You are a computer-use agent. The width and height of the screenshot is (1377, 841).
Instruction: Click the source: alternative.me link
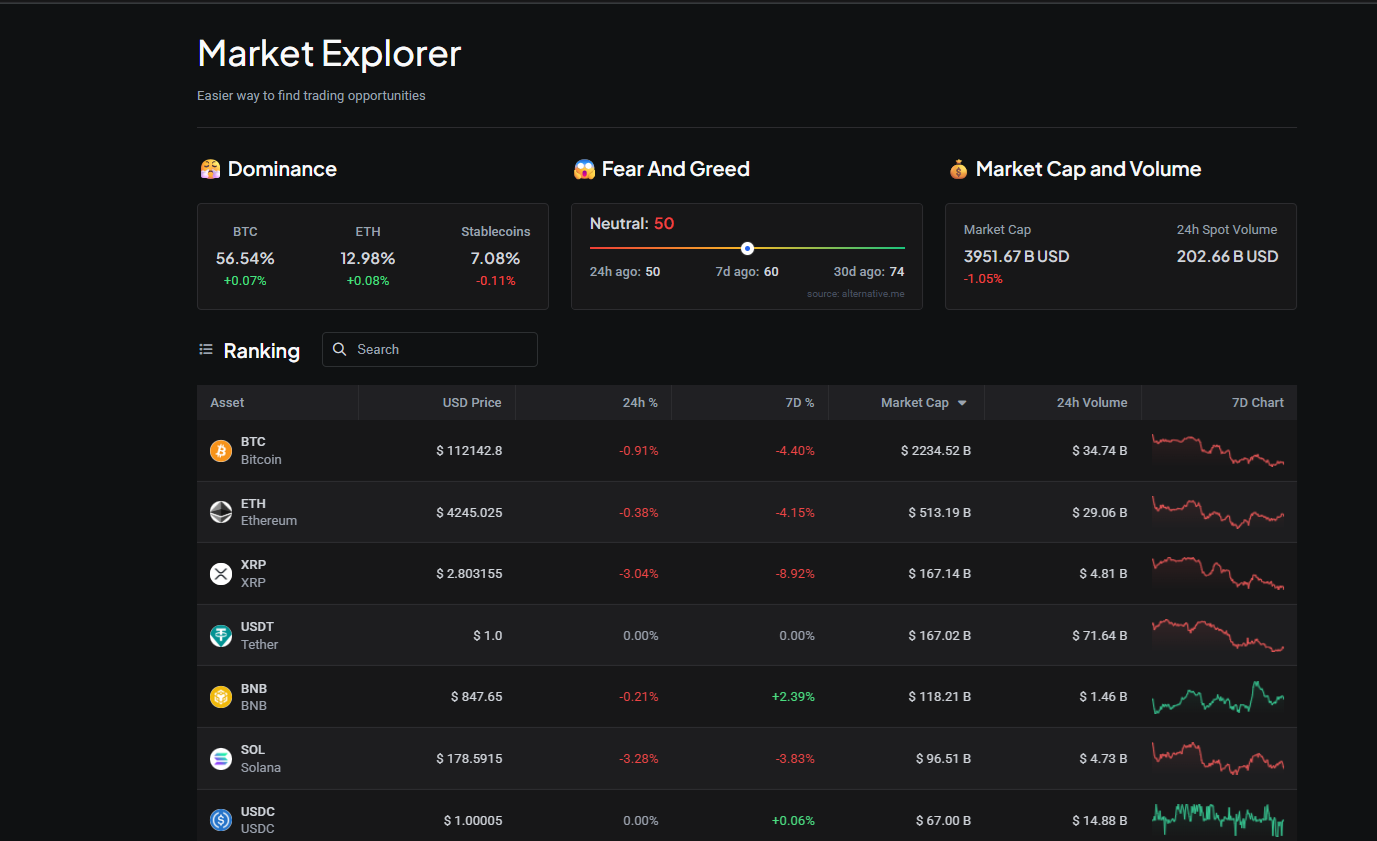[x=856, y=294]
